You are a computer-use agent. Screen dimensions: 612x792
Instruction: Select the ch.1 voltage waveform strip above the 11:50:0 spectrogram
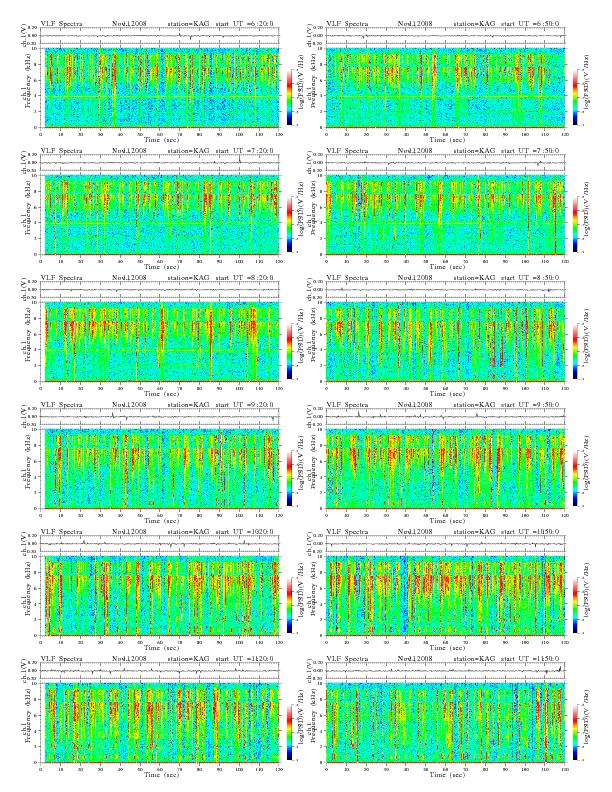[x=445, y=671]
